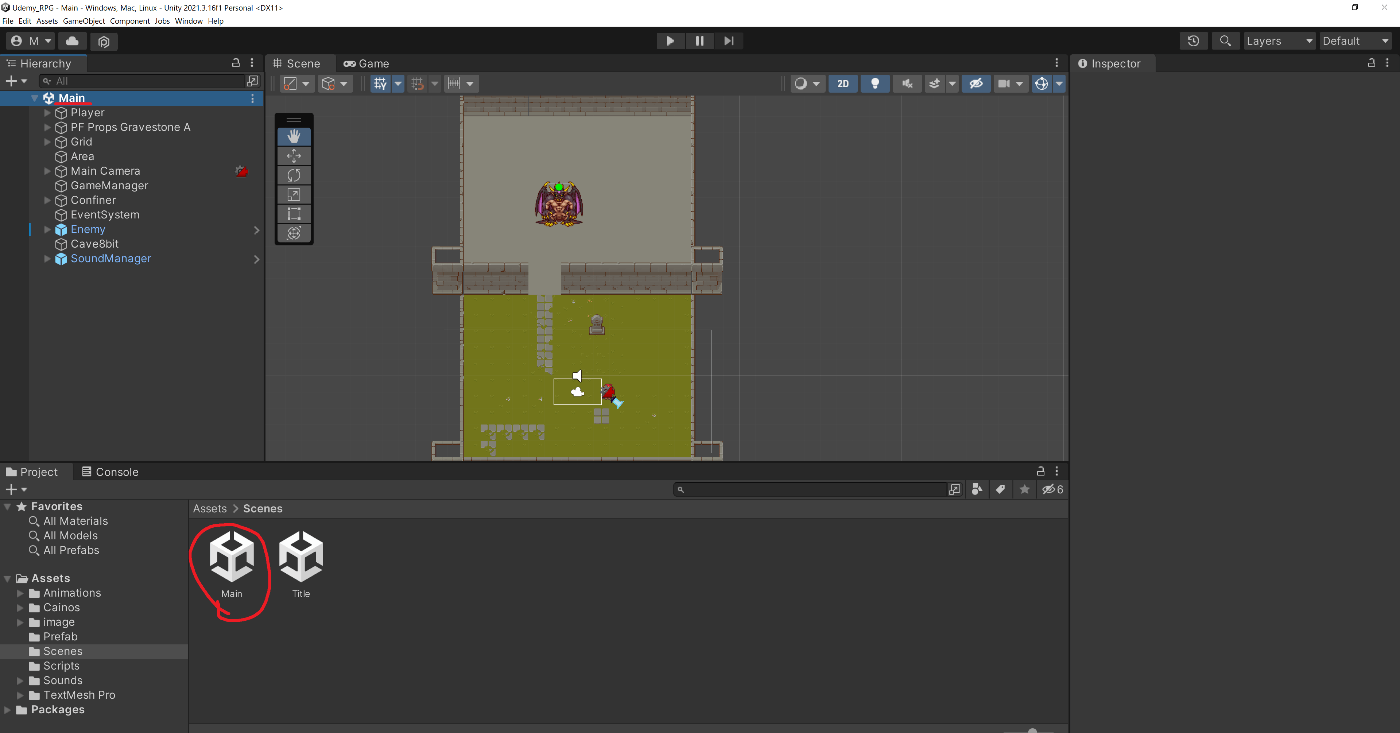Open Hierarchy create plus dropdown
1400x733 pixels.
click(x=17, y=81)
